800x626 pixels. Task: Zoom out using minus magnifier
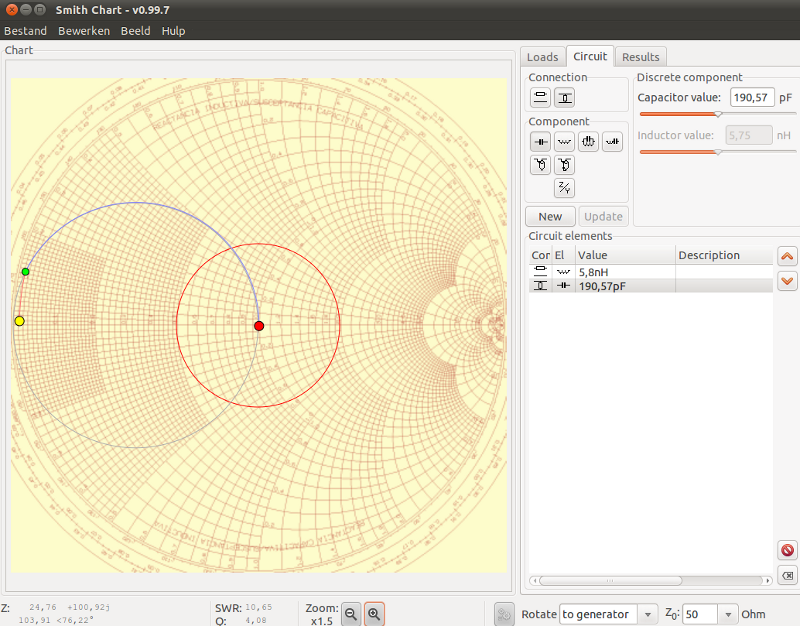coord(351,615)
